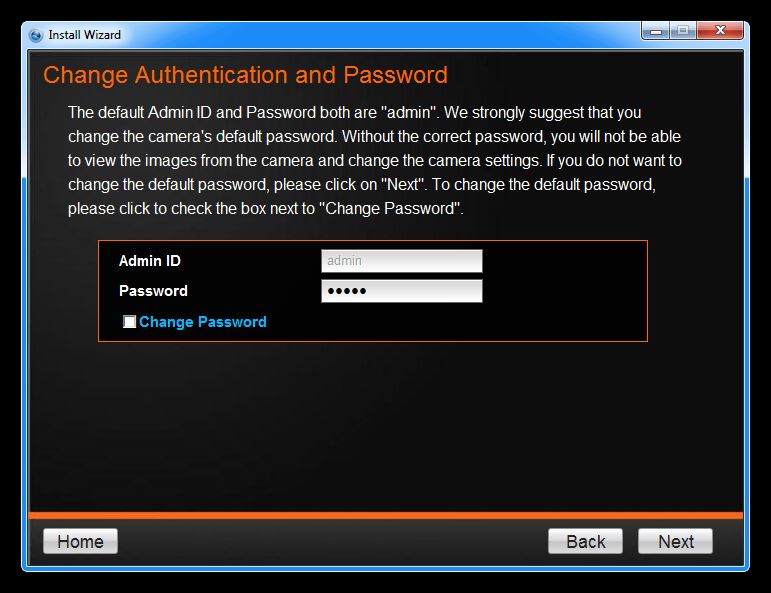Click the blue Change Password label
The width and height of the screenshot is (771, 593).
(x=203, y=322)
